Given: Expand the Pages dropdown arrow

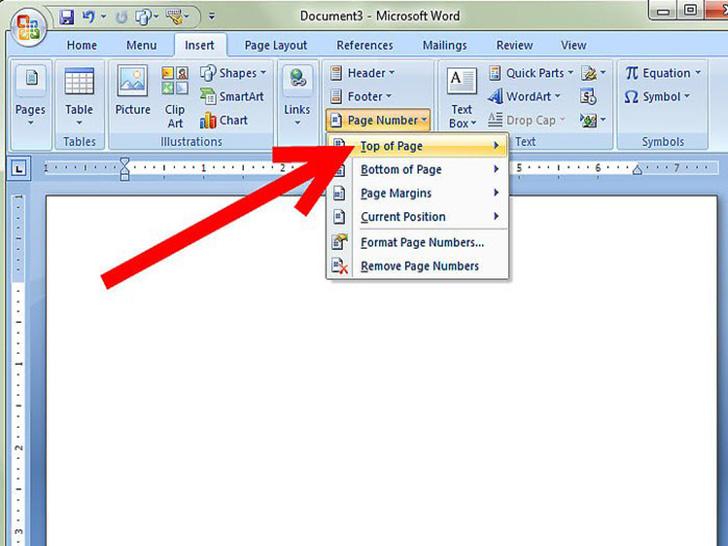Looking at the screenshot, I should (31, 123).
